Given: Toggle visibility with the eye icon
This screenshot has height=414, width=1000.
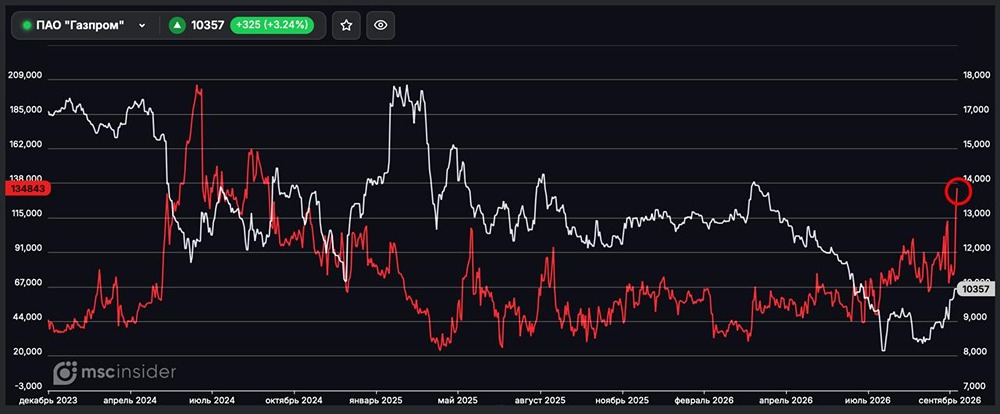Looking at the screenshot, I should click(x=381, y=26).
